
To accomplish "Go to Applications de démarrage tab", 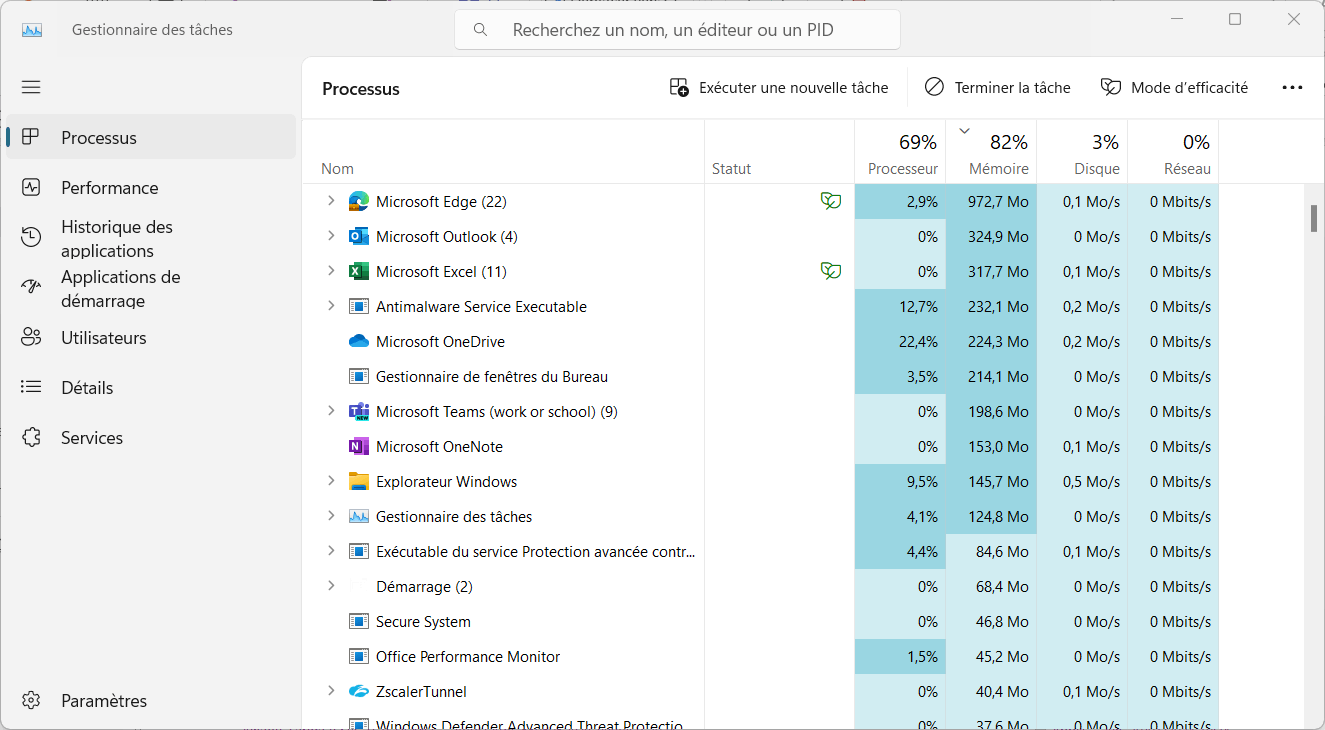I will tap(151, 288).
